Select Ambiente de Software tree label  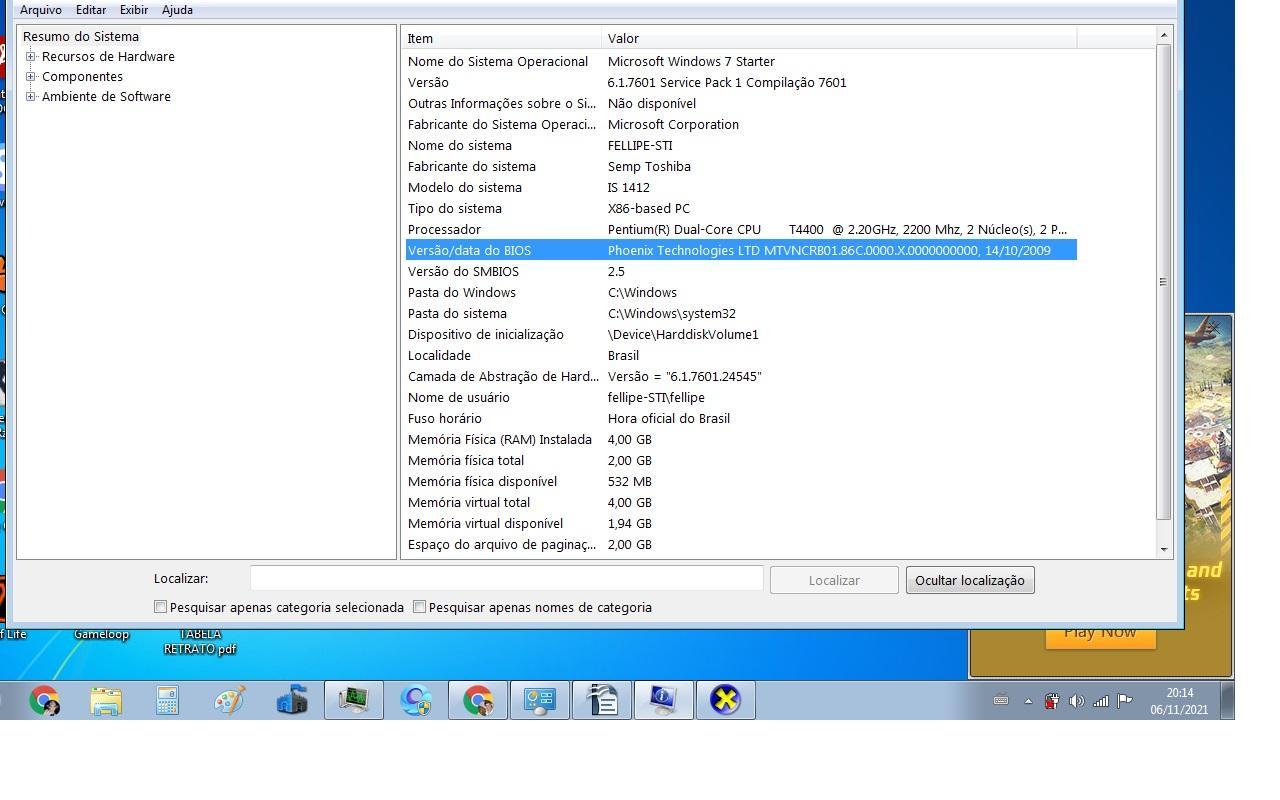[106, 96]
